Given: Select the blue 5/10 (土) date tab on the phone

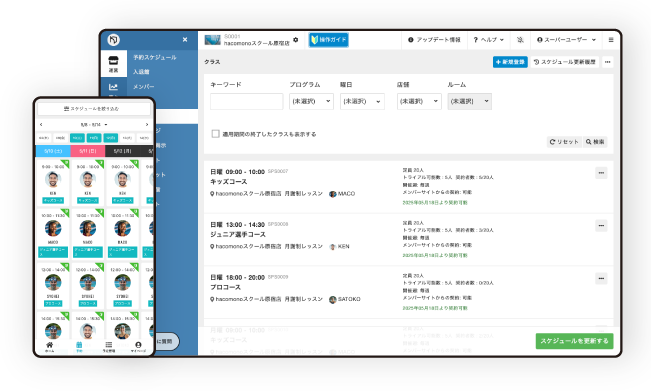Looking at the screenshot, I should pyautogui.click(x=53, y=151).
